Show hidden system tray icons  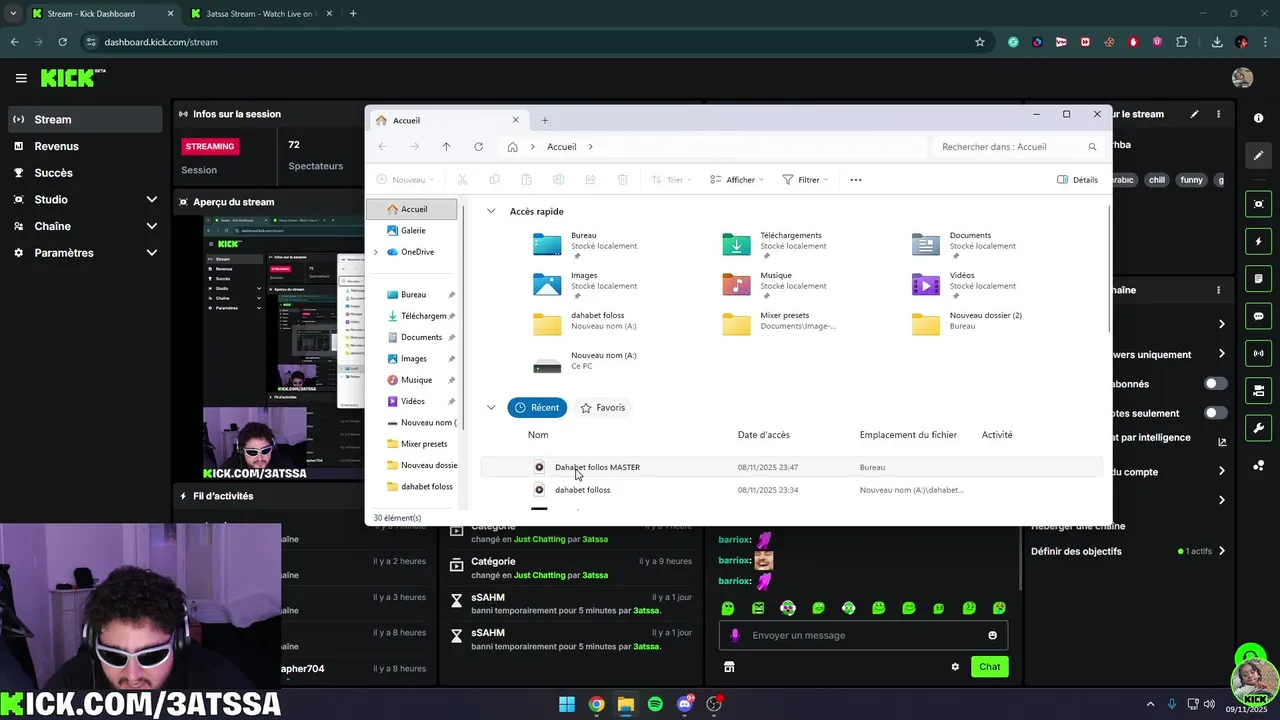[1150, 704]
